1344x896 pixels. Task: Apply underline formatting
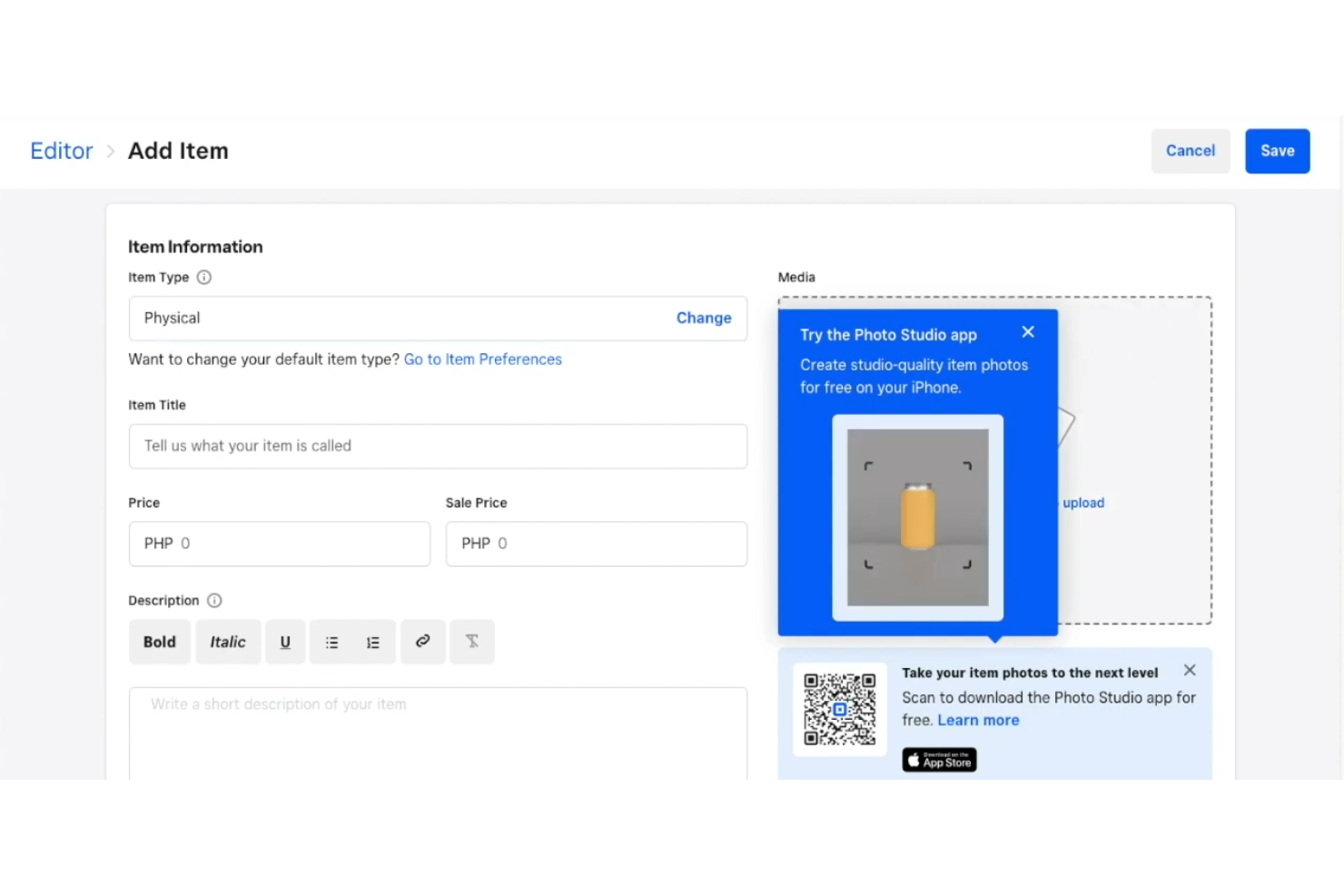(284, 641)
